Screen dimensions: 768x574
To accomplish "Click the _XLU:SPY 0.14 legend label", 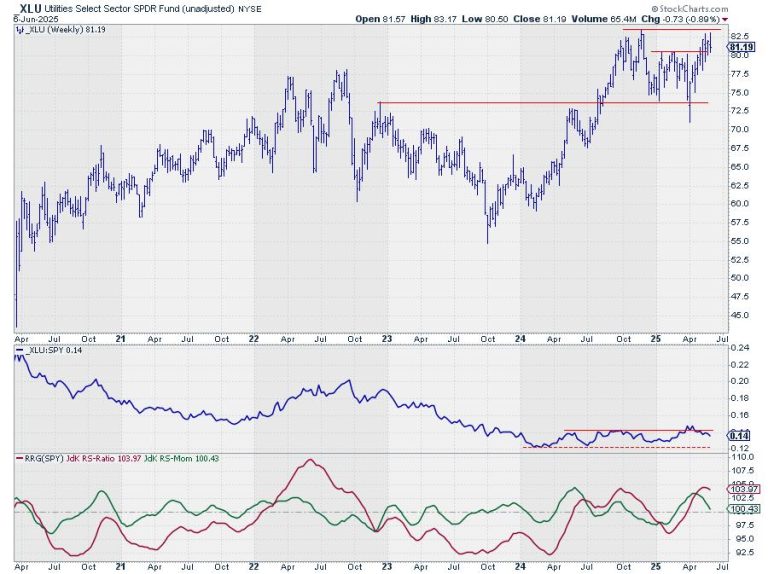I will pyautogui.click(x=53, y=351).
